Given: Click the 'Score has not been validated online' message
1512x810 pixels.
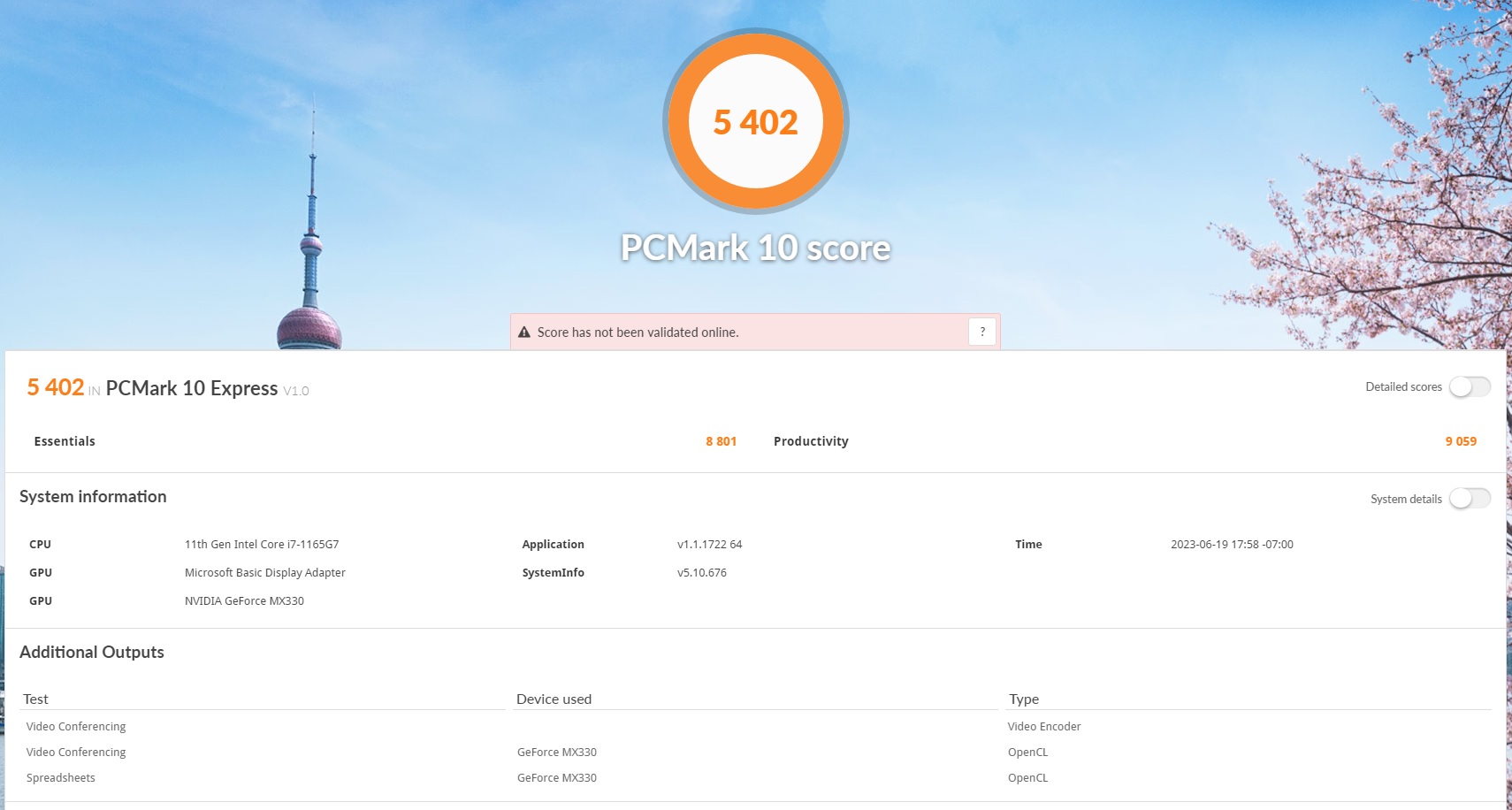Looking at the screenshot, I should [x=638, y=332].
